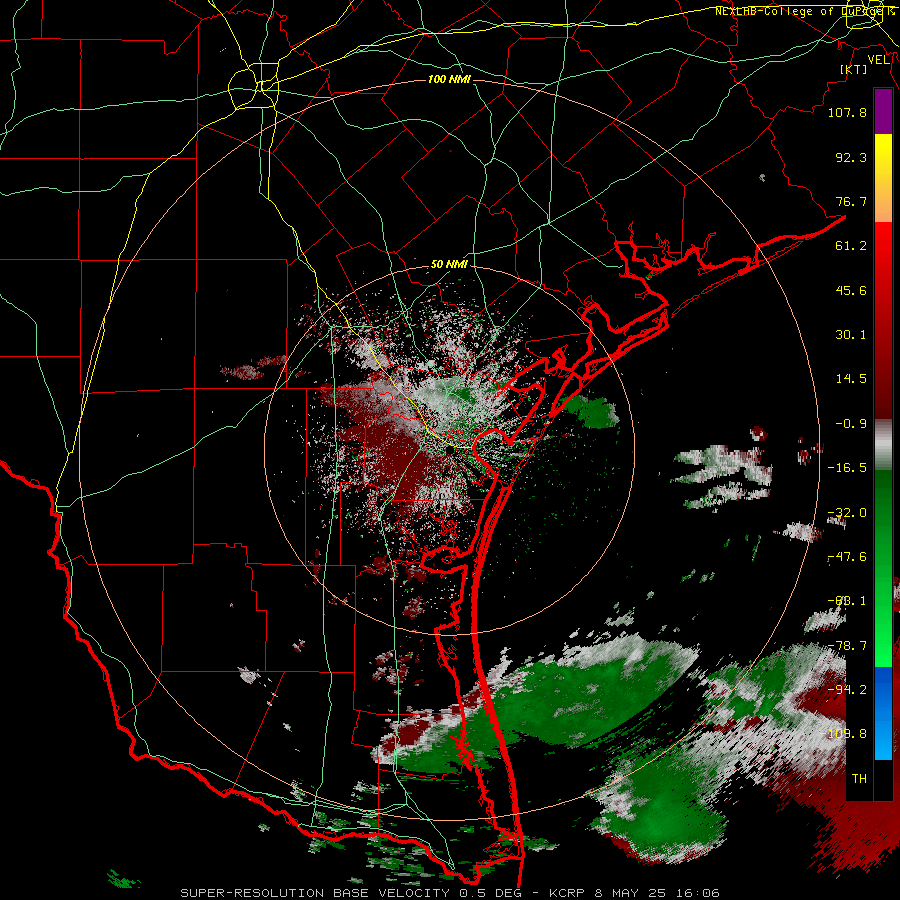Viewport: 900px width, 900px height.
Task: Select the 107.8 velocity scale value
Action: click(x=847, y=112)
